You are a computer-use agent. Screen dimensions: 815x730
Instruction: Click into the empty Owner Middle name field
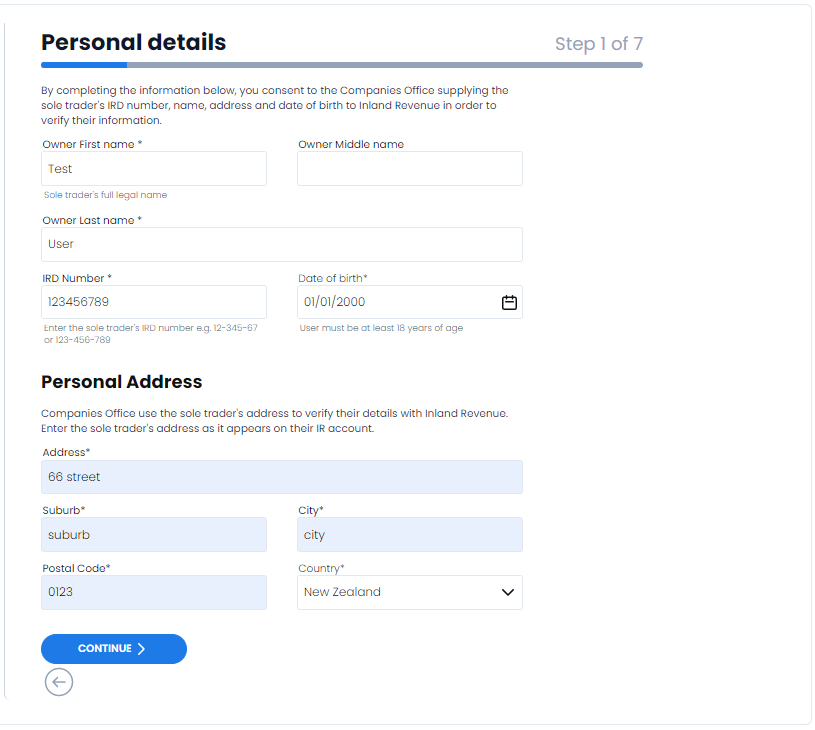point(410,168)
